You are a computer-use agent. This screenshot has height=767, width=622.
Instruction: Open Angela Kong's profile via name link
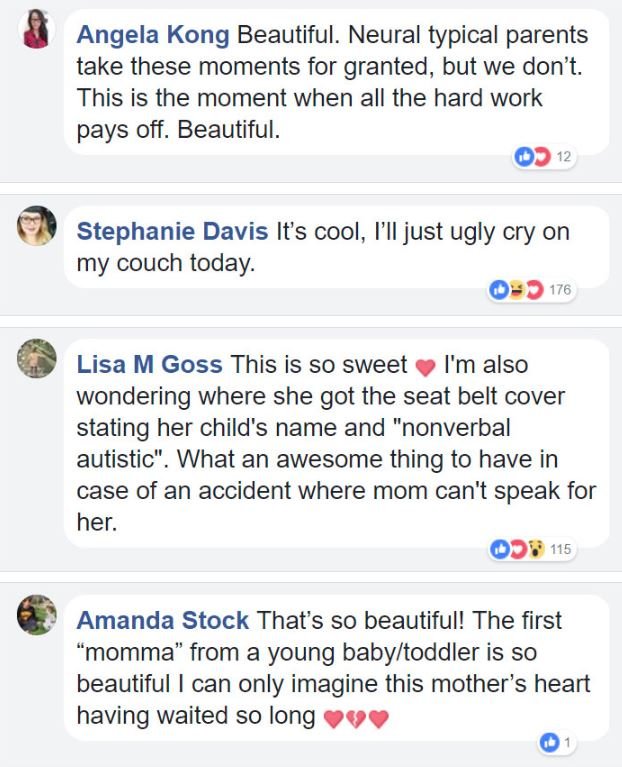153,35
